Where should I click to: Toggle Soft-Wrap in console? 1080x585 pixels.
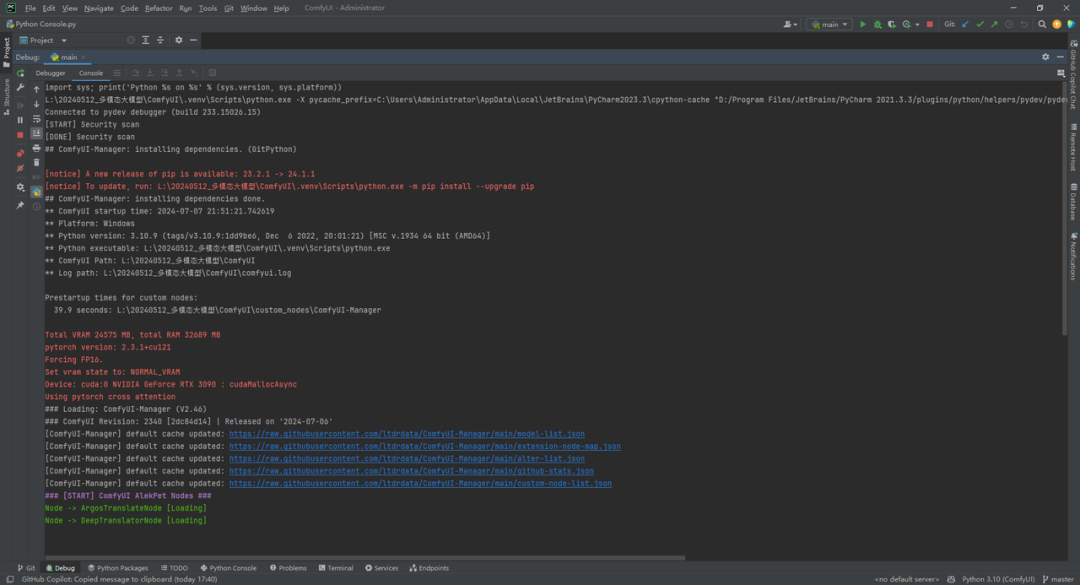coord(37,119)
